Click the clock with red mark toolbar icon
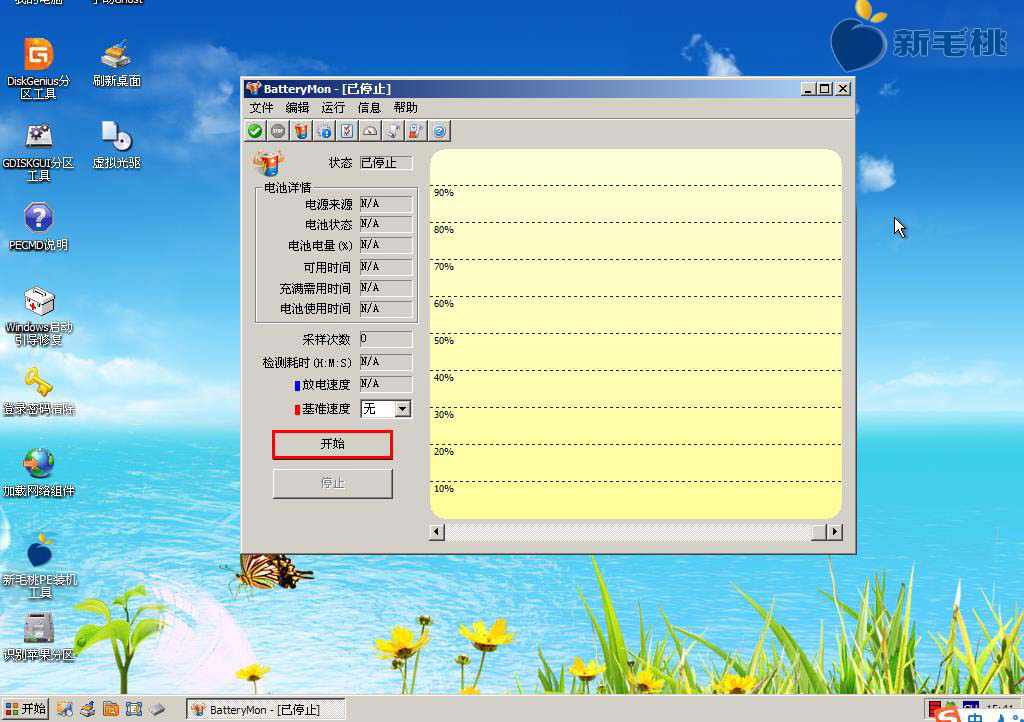 click(x=416, y=131)
